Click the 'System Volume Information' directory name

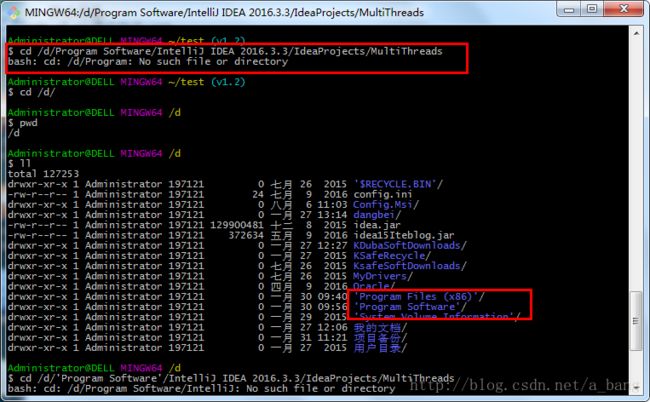[437, 317]
